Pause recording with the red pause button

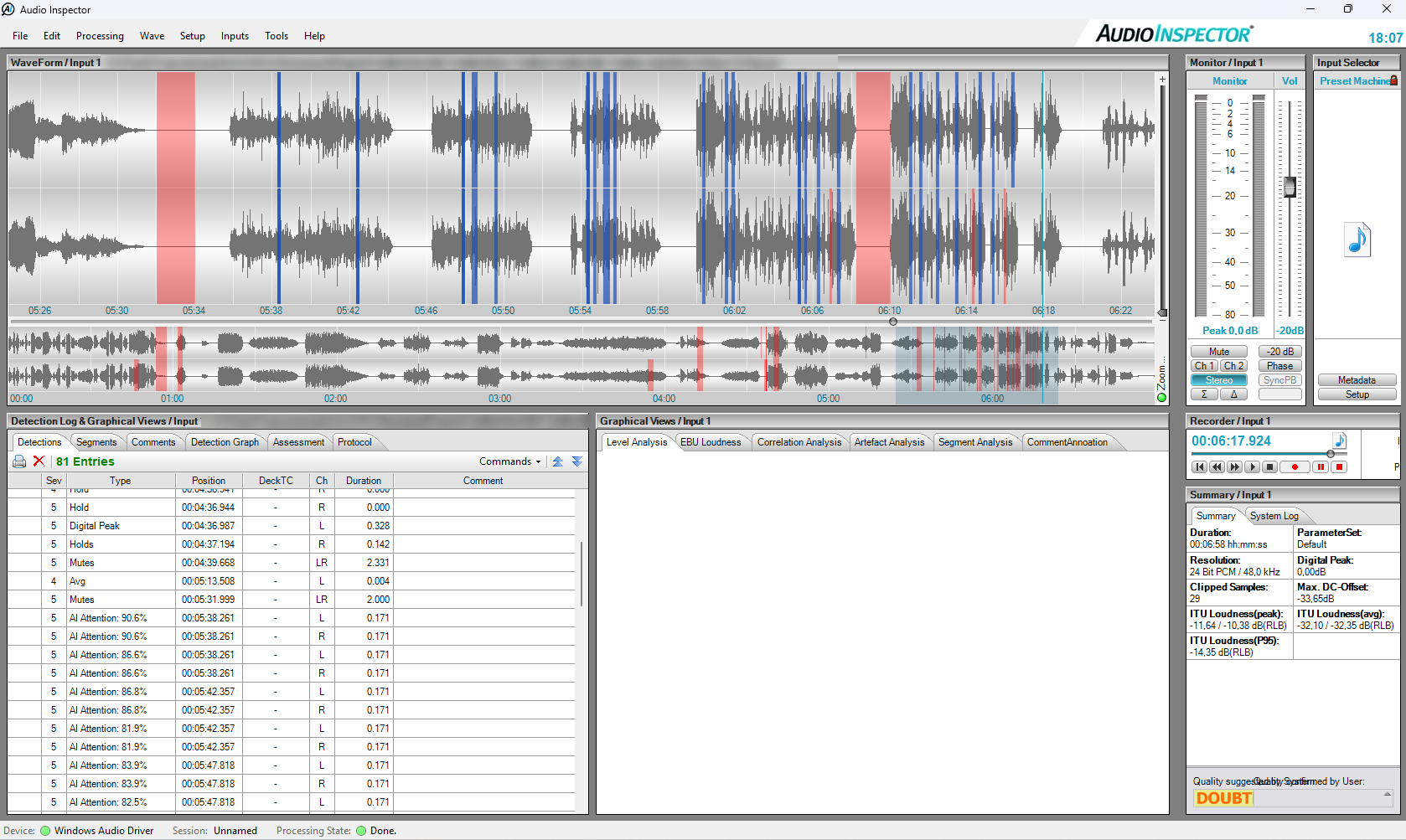pyautogui.click(x=1321, y=467)
